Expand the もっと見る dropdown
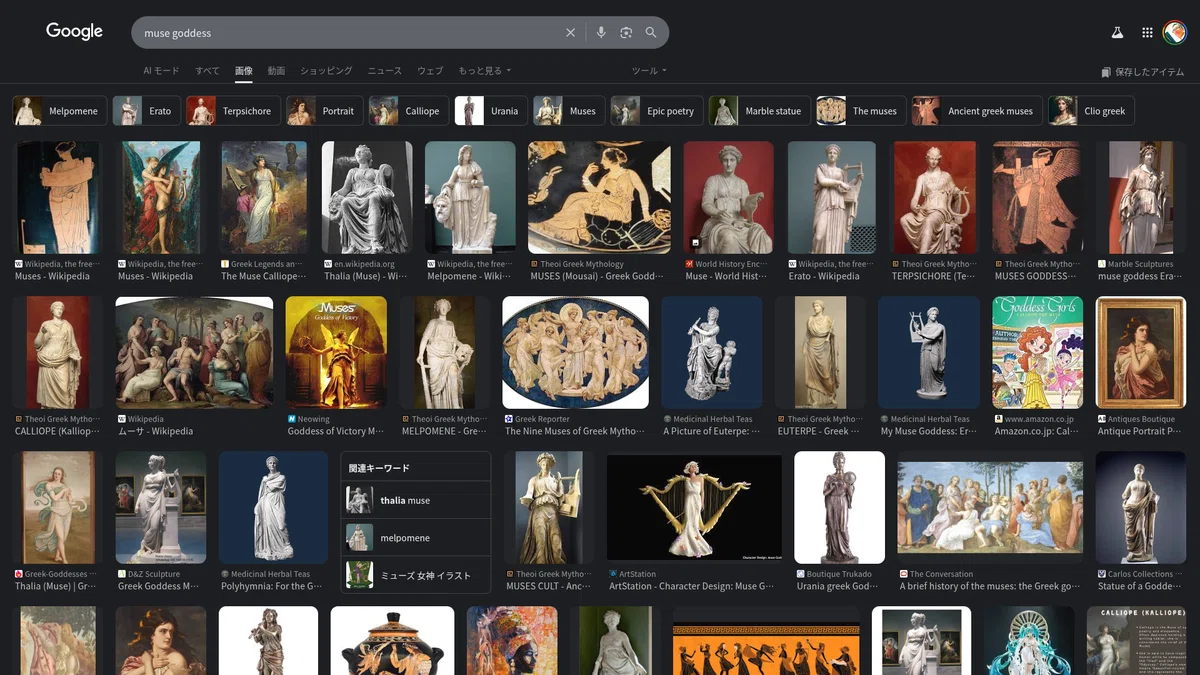 485,71
